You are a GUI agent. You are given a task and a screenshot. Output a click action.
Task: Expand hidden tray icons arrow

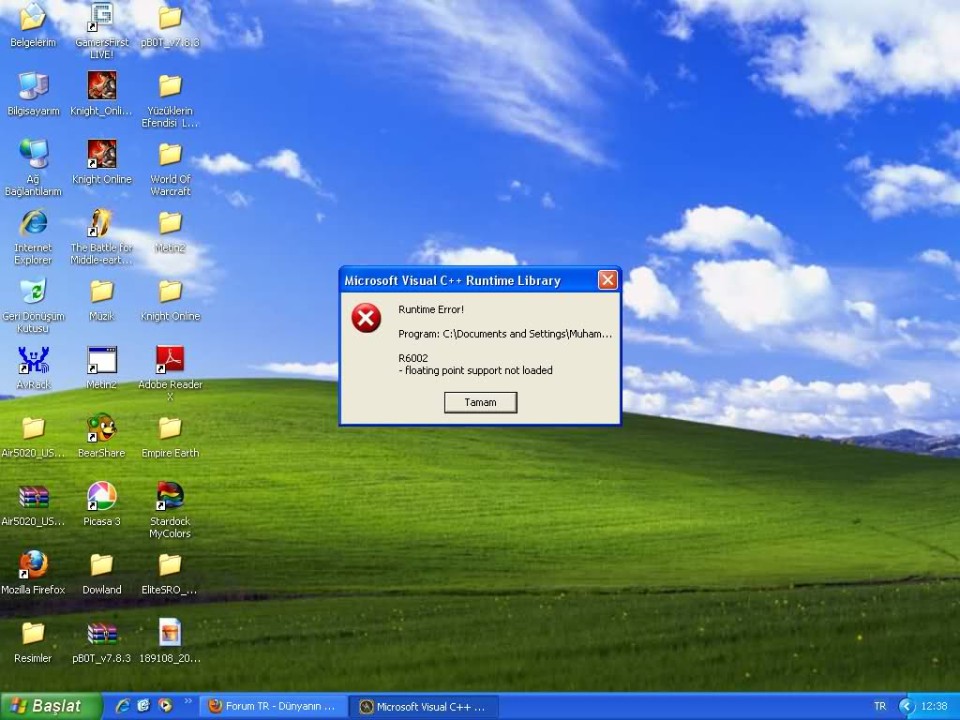tap(905, 707)
